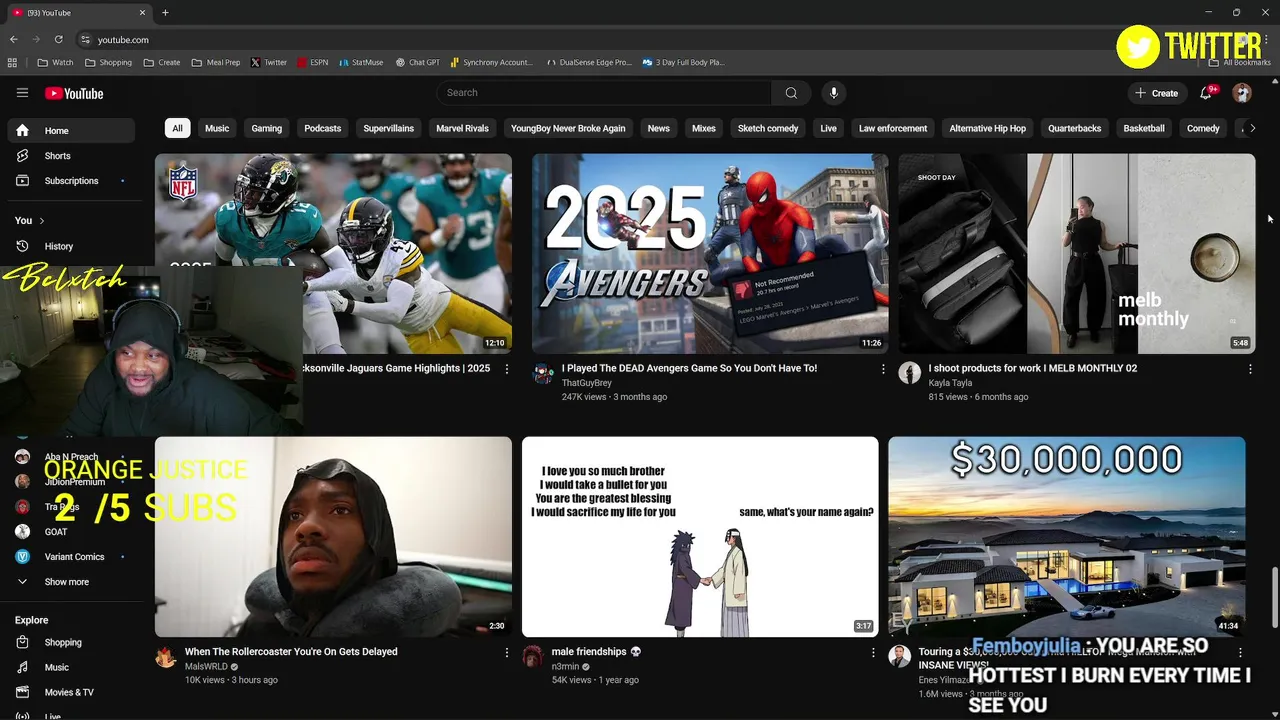Select the Sketch comedy filter chip
Screen dimensions: 1280x720
pos(768,128)
